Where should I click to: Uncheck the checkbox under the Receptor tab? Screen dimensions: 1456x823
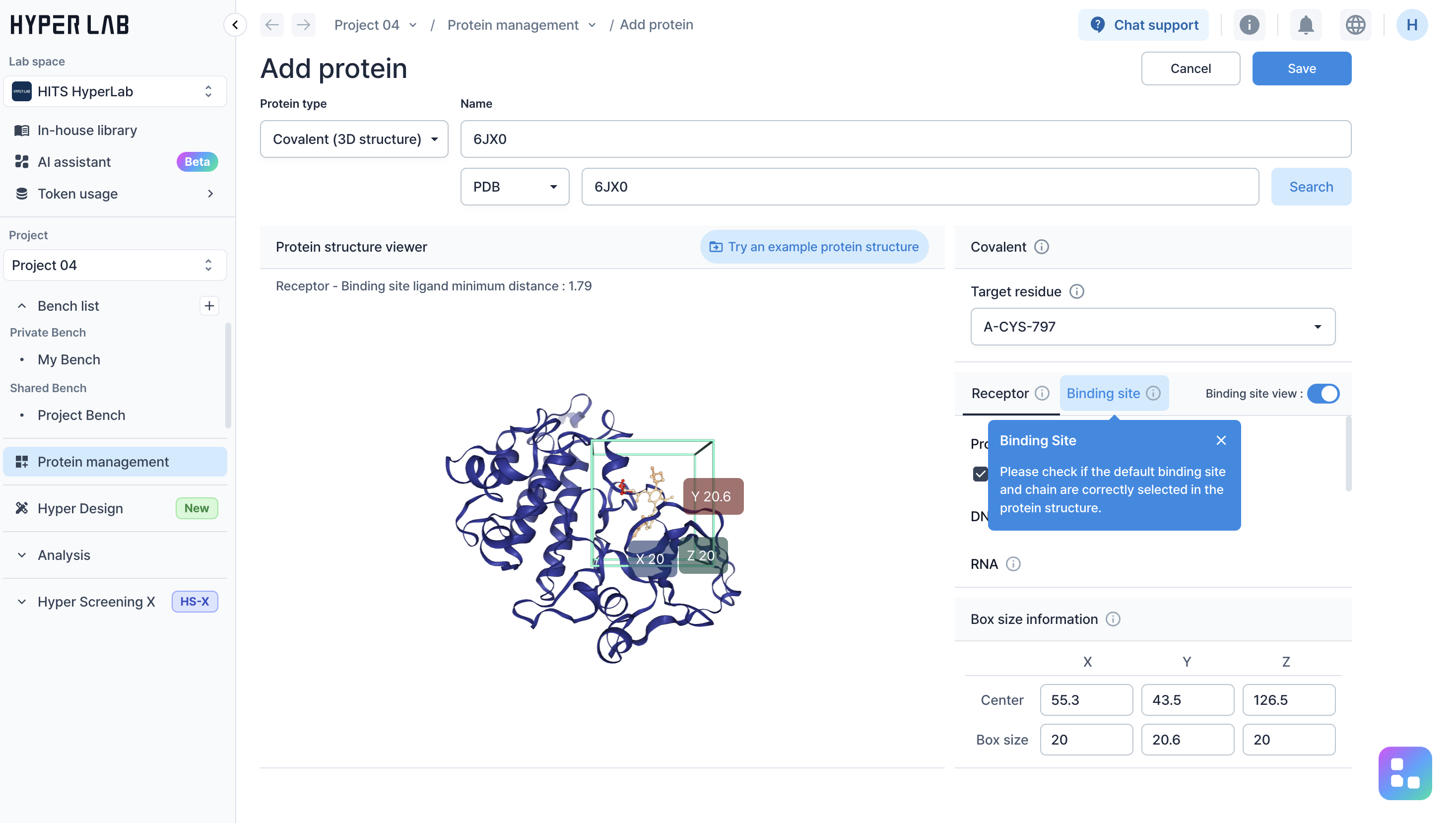click(x=980, y=474)
